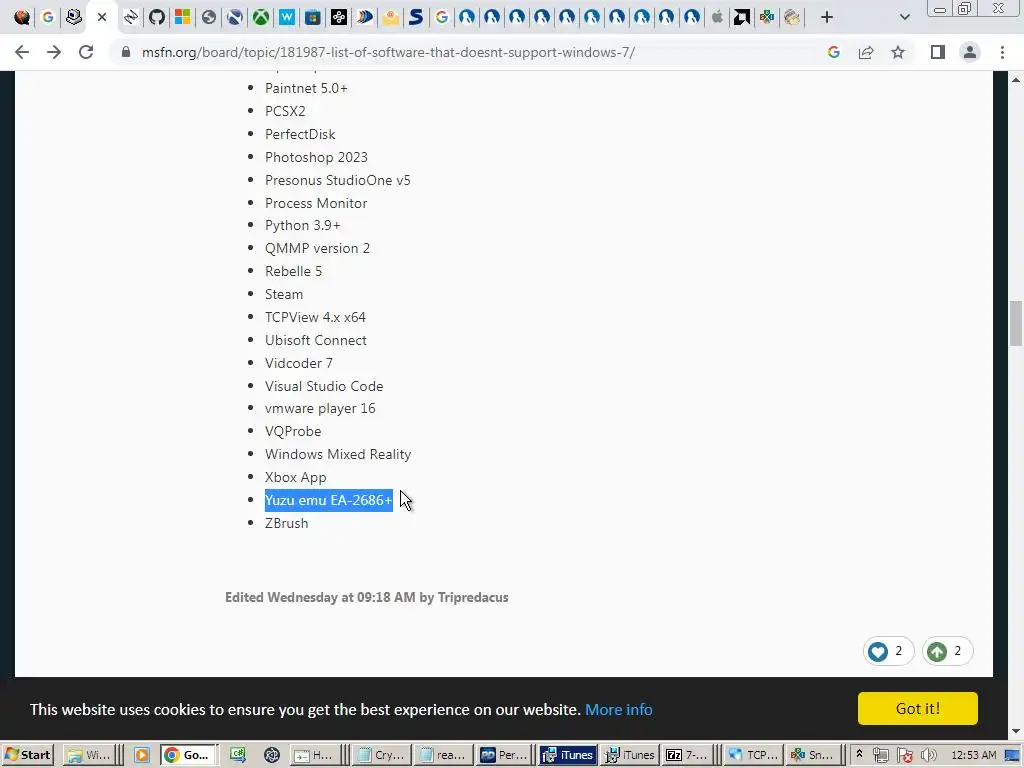Click the Paintnet 5.0+ list entry
The image size is (1024, 768).
pyautogui.click(x=306, y=88)
